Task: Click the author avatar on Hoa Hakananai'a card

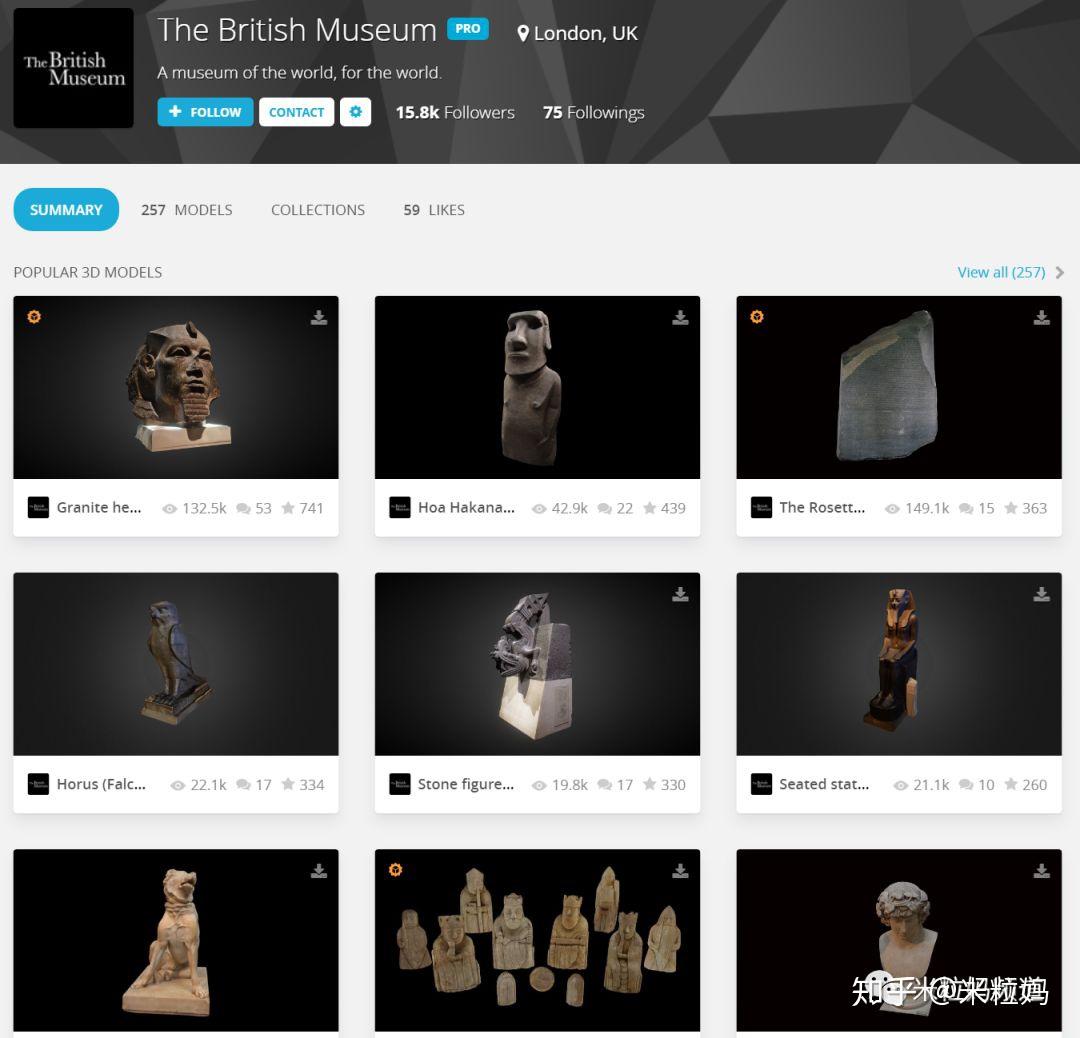Action: (x=399, y=508)
